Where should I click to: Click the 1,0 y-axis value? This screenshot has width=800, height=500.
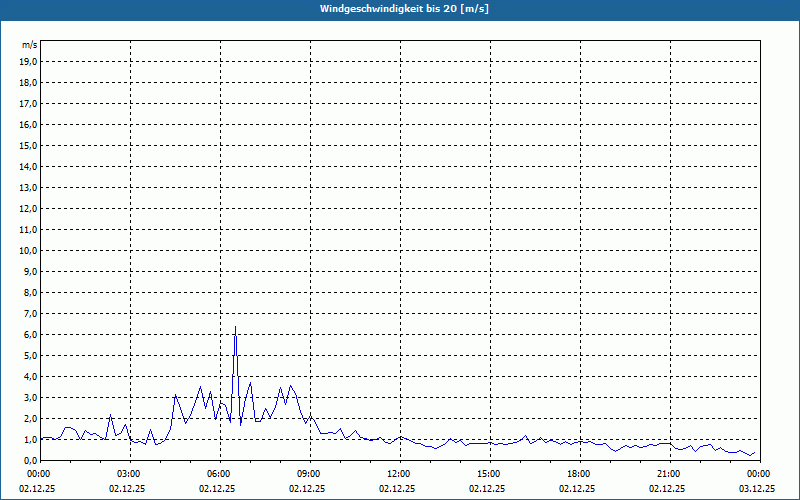click(30, 439)
